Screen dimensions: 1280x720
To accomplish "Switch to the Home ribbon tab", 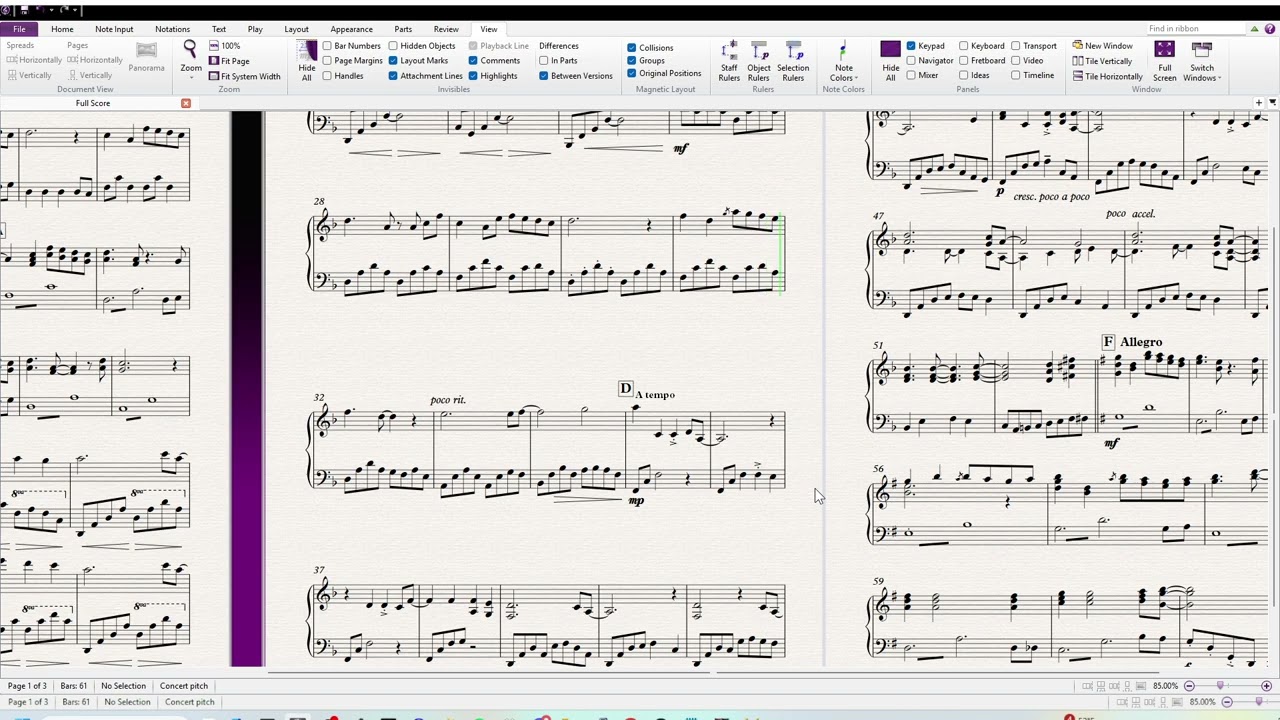I will (62, 29).
